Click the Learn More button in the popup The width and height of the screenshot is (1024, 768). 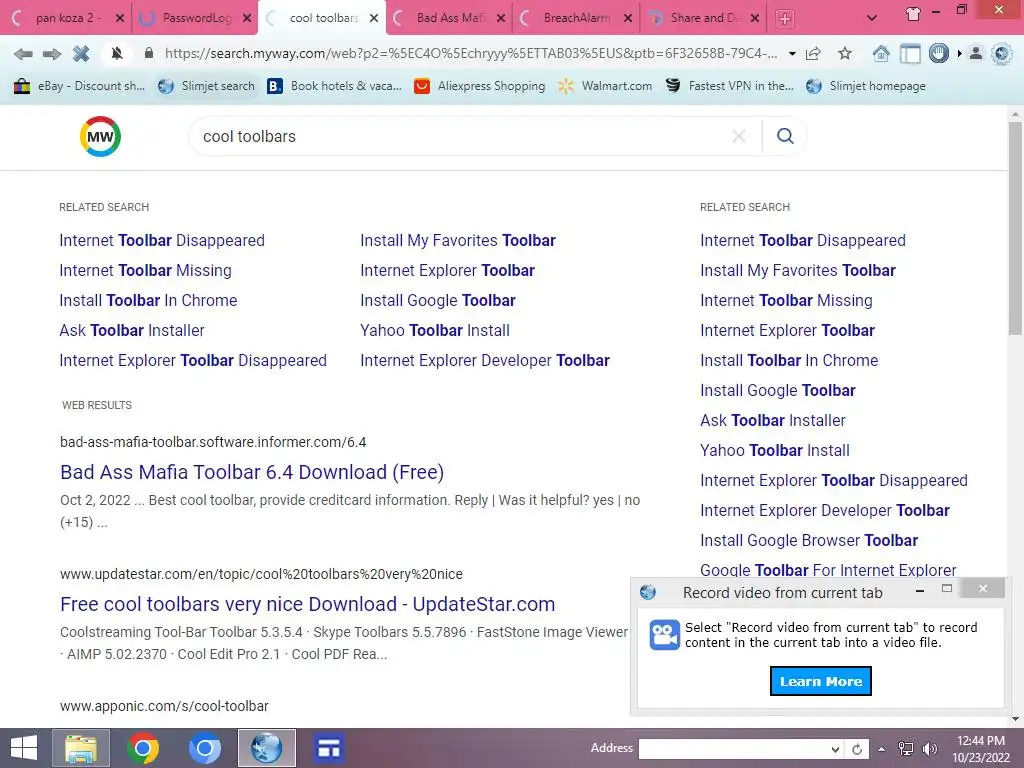(x=821, y=681)
